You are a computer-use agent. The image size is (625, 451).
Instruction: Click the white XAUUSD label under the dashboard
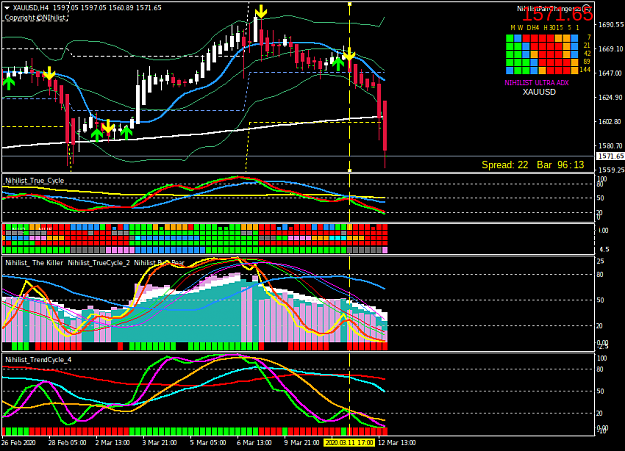[539, 92]
